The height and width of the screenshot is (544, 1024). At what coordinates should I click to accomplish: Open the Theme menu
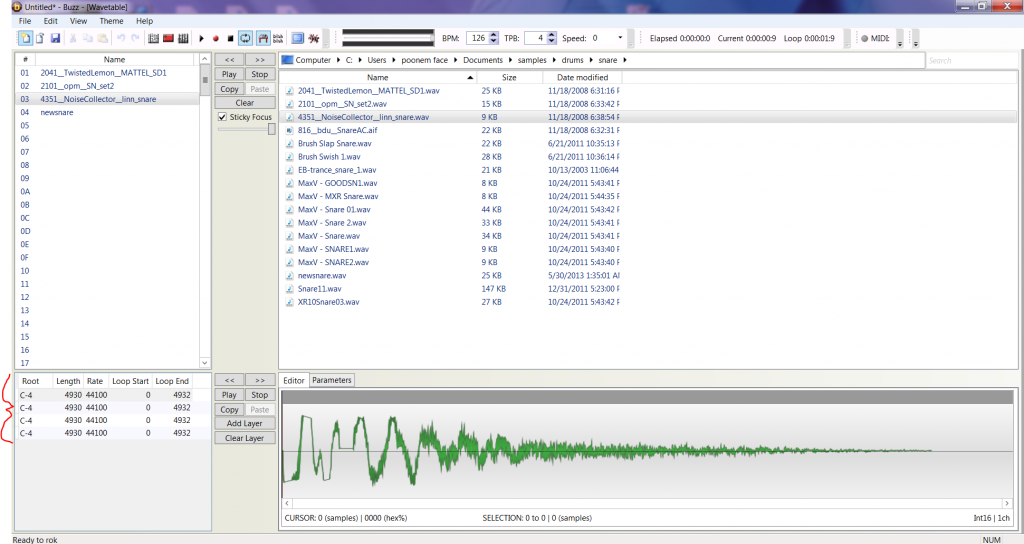point(111,21)
